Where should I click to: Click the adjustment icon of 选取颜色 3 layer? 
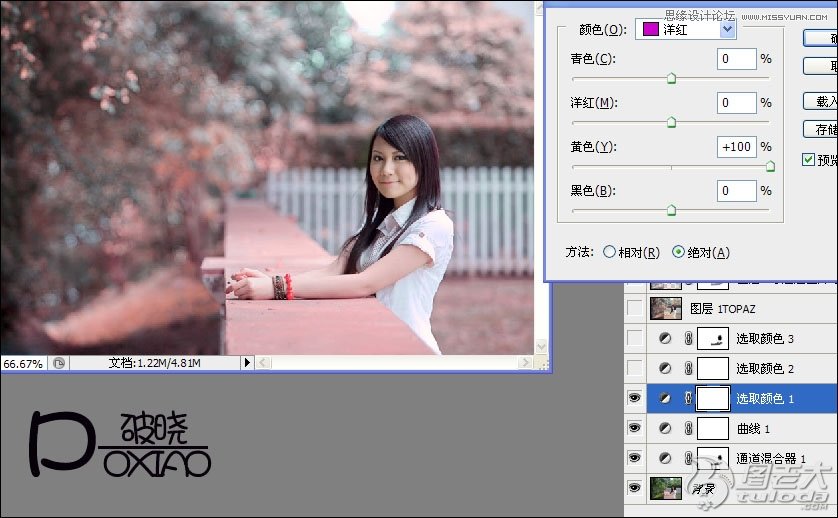click(665, 338)
